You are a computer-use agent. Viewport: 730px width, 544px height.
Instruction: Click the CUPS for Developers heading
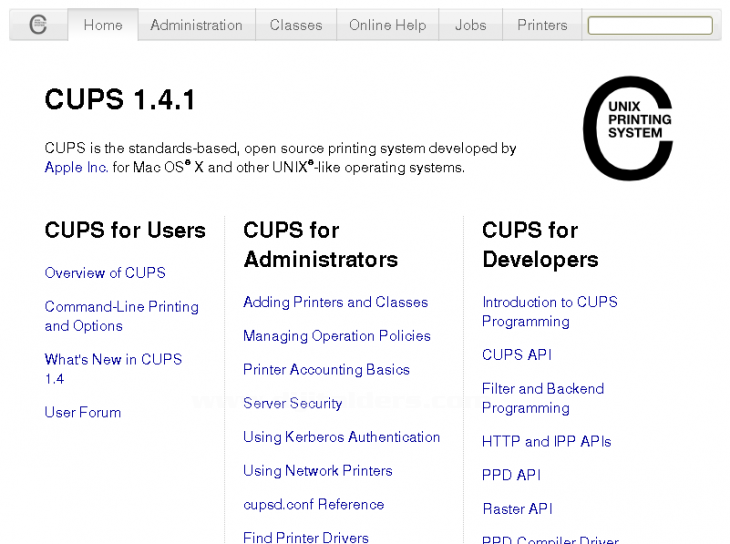[540, 245]
